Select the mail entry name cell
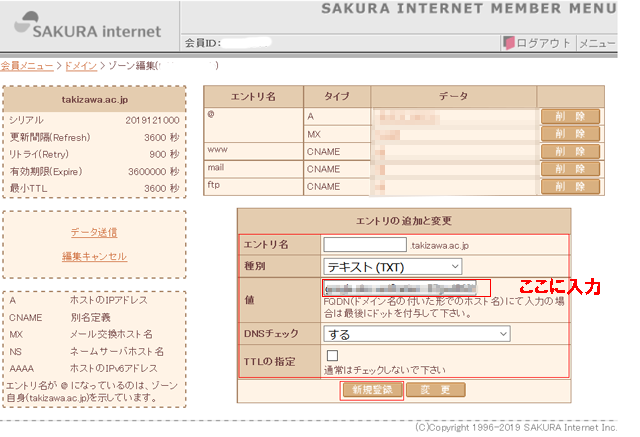Image resolution: width=640 pixels, height=437 pixels. tap(253, 169)
